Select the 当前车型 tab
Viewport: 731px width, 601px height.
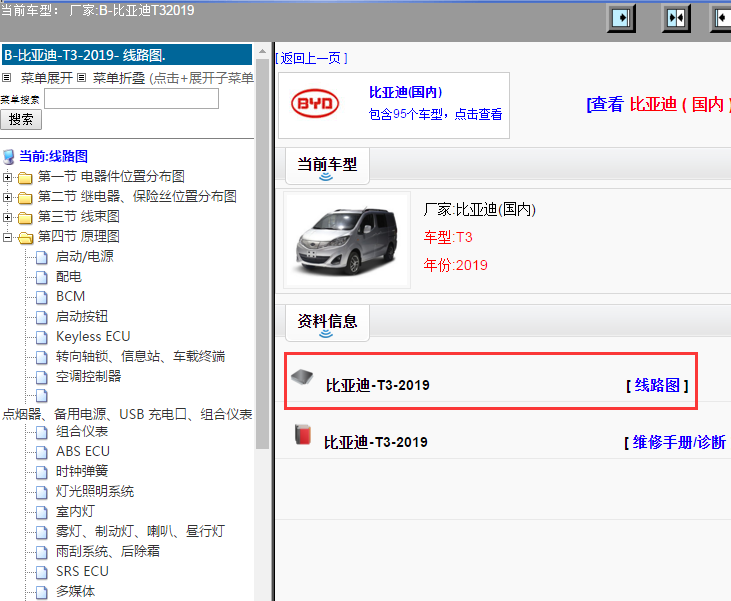(327, 165)
